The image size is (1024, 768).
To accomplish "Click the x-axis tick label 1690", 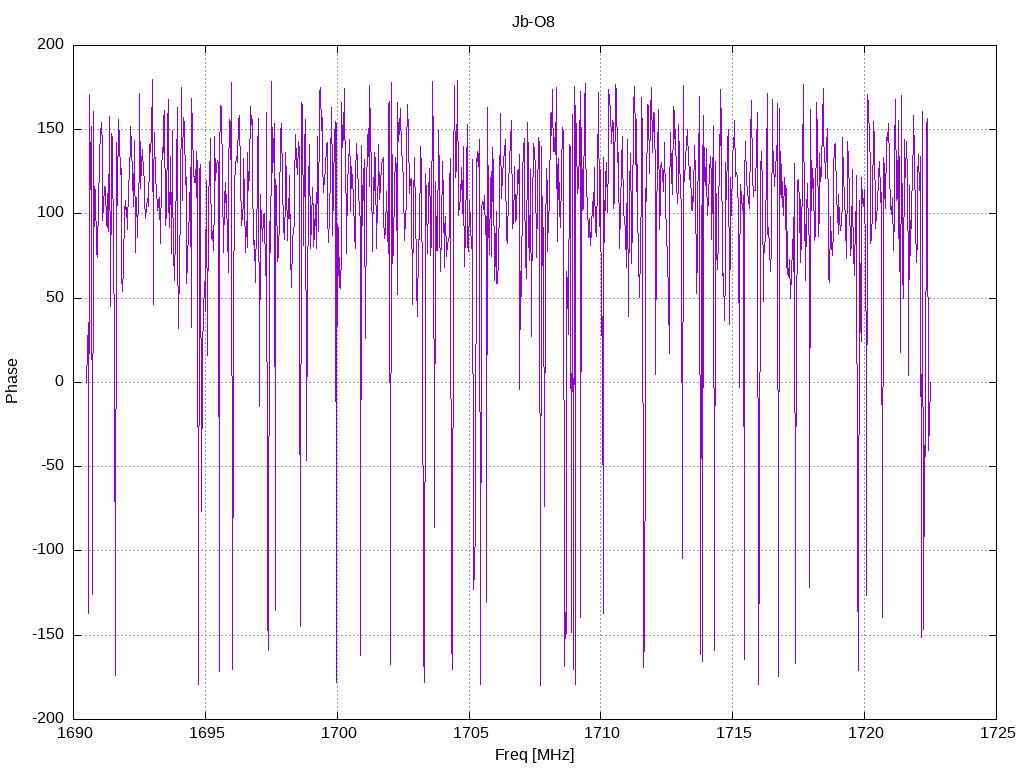I will tap(76, 733).
